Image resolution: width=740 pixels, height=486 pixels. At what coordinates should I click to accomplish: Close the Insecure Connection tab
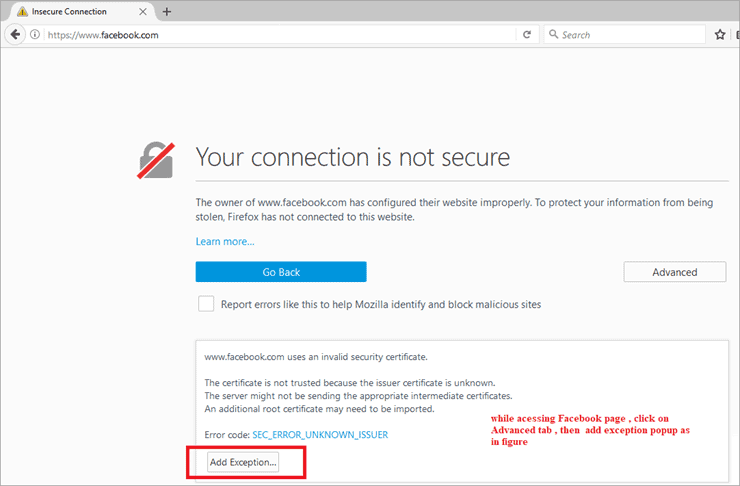[x=144, y=11]
